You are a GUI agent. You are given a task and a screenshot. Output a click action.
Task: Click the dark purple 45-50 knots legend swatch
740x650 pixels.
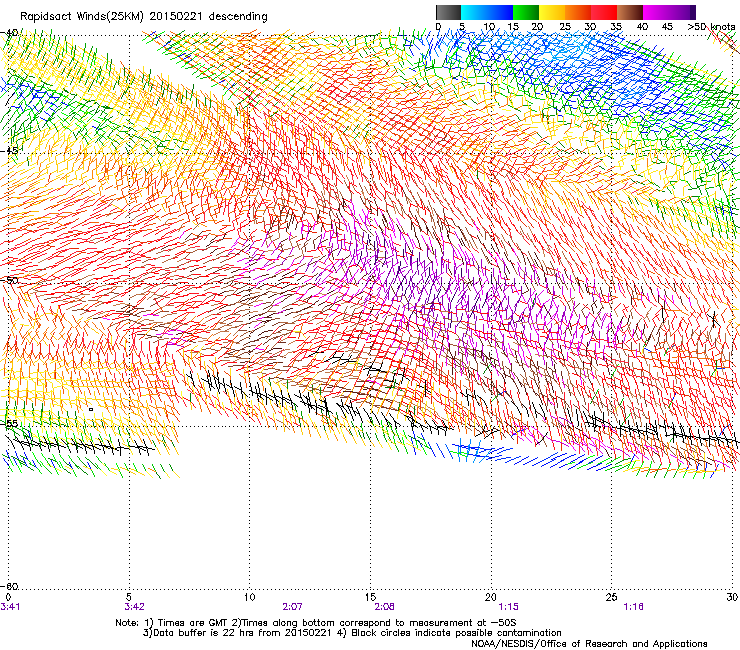click(x=682, y=12)
